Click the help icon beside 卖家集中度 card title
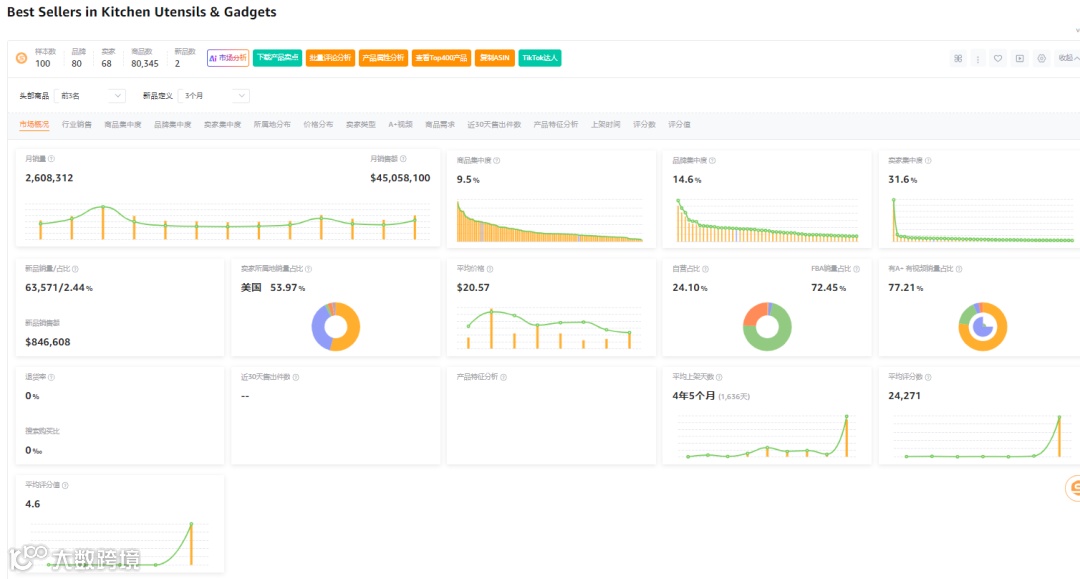 point(928,160)
